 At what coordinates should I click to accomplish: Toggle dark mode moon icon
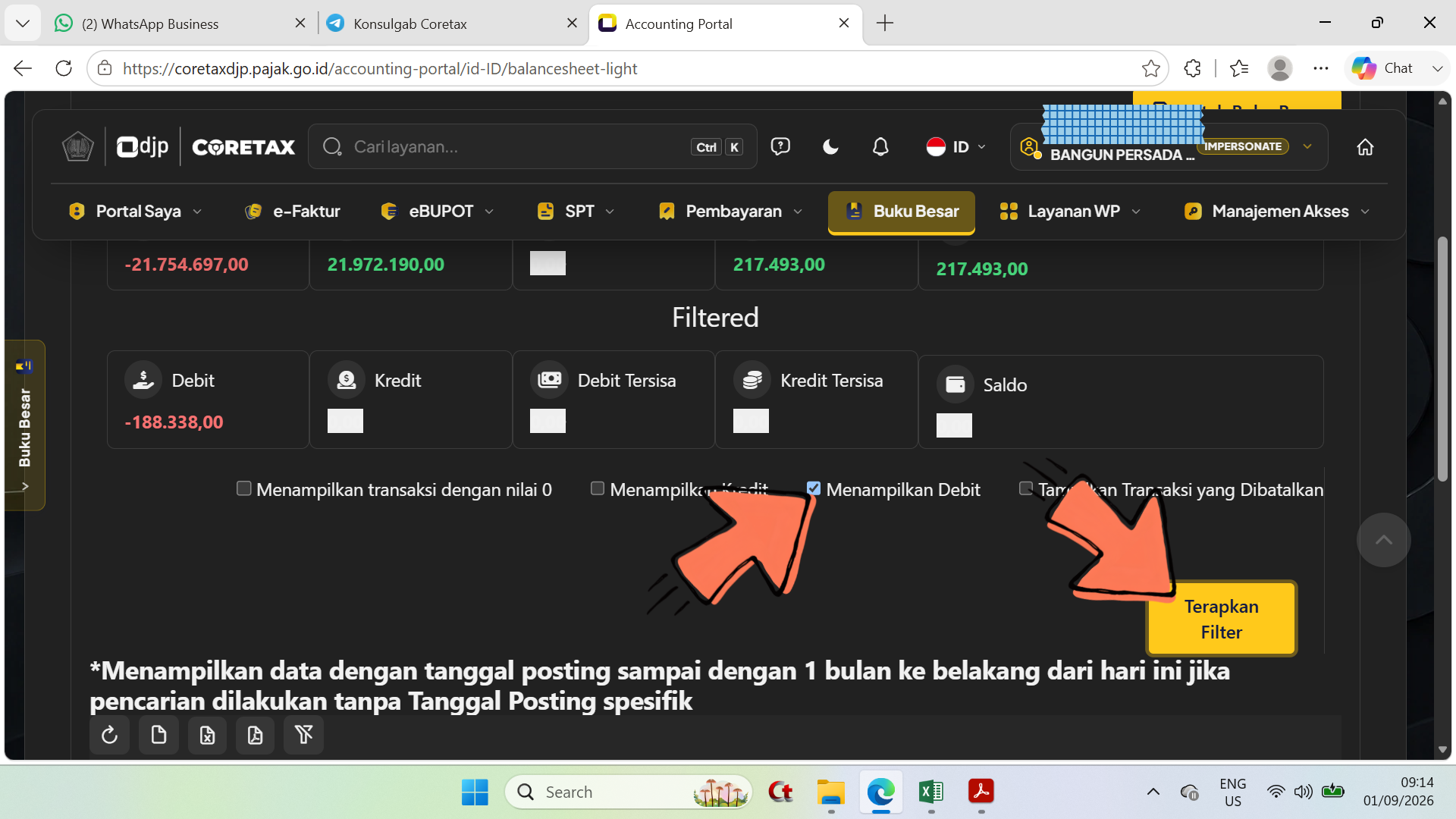coord(830,147)
